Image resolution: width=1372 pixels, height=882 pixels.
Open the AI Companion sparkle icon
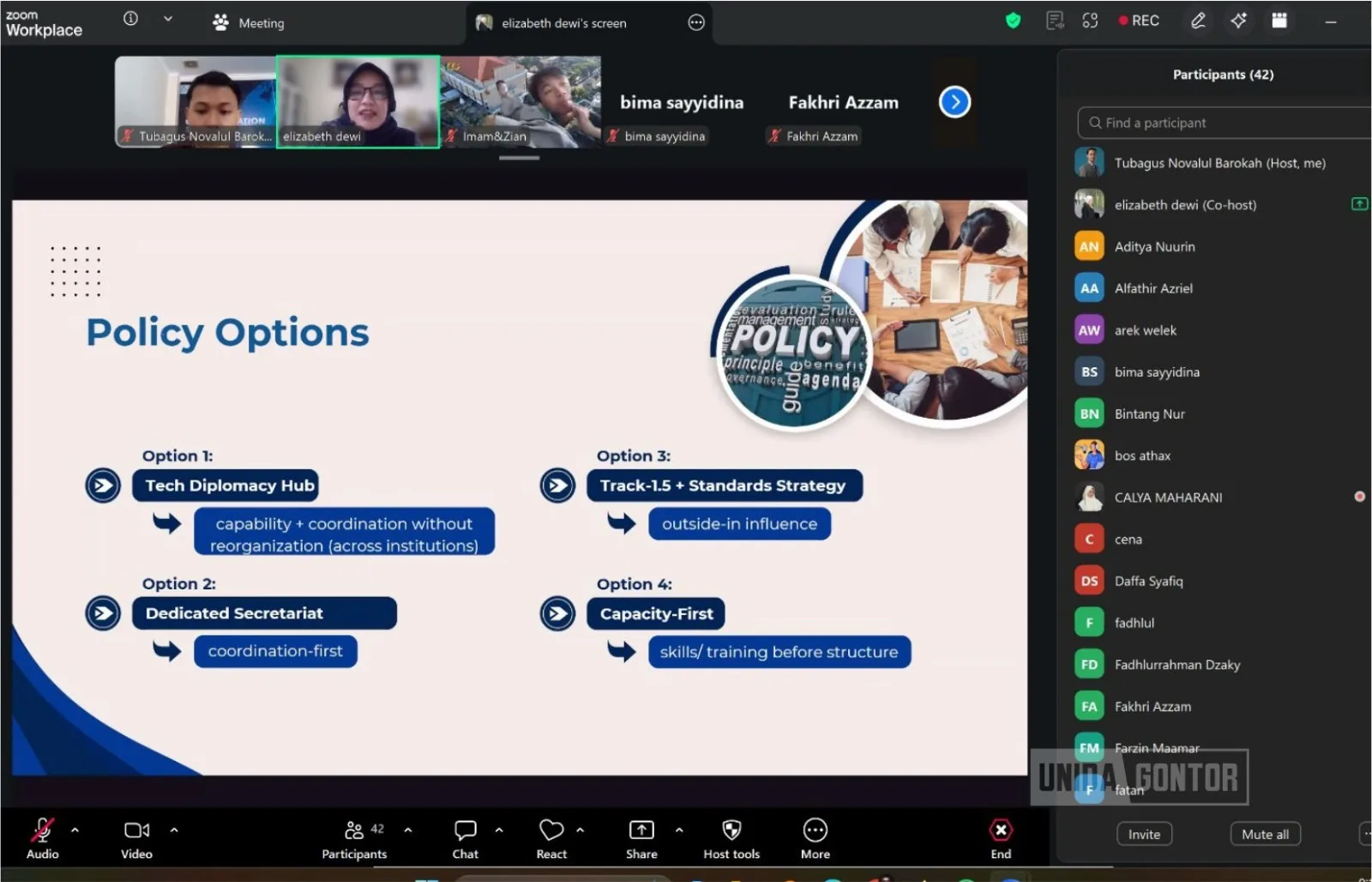pyautogui.click(x=1238, y=21)
